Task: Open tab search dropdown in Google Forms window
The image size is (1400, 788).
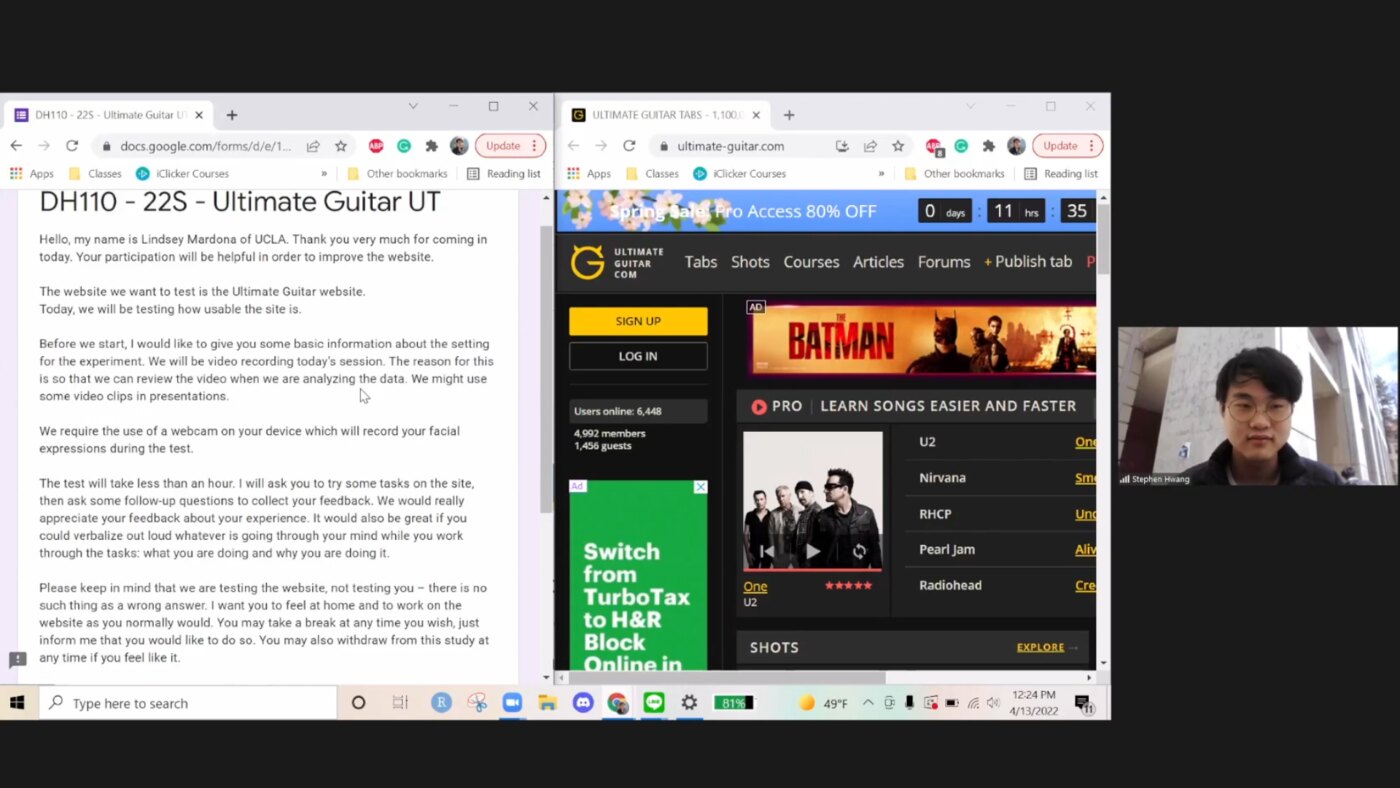Action: (413, 106)
